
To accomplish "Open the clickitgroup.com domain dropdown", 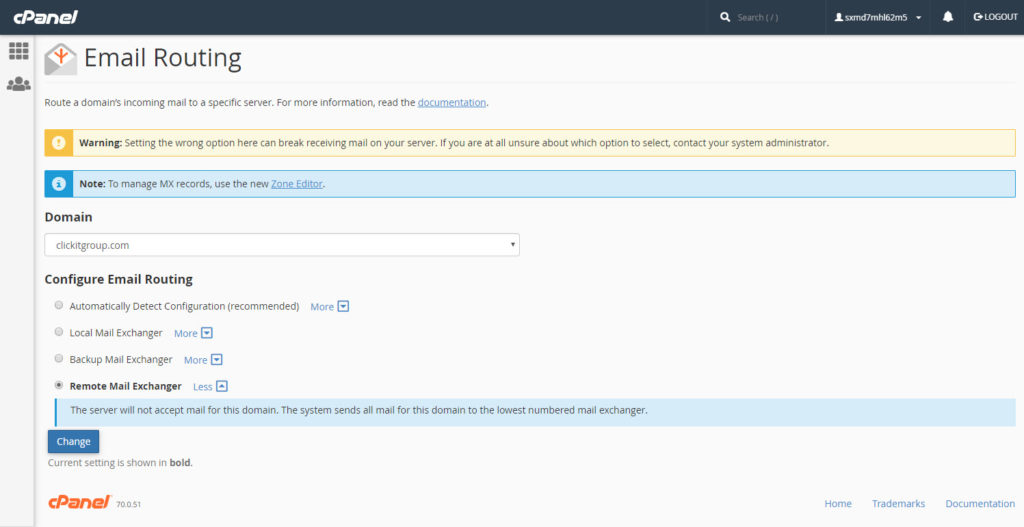I will [281, 245].
